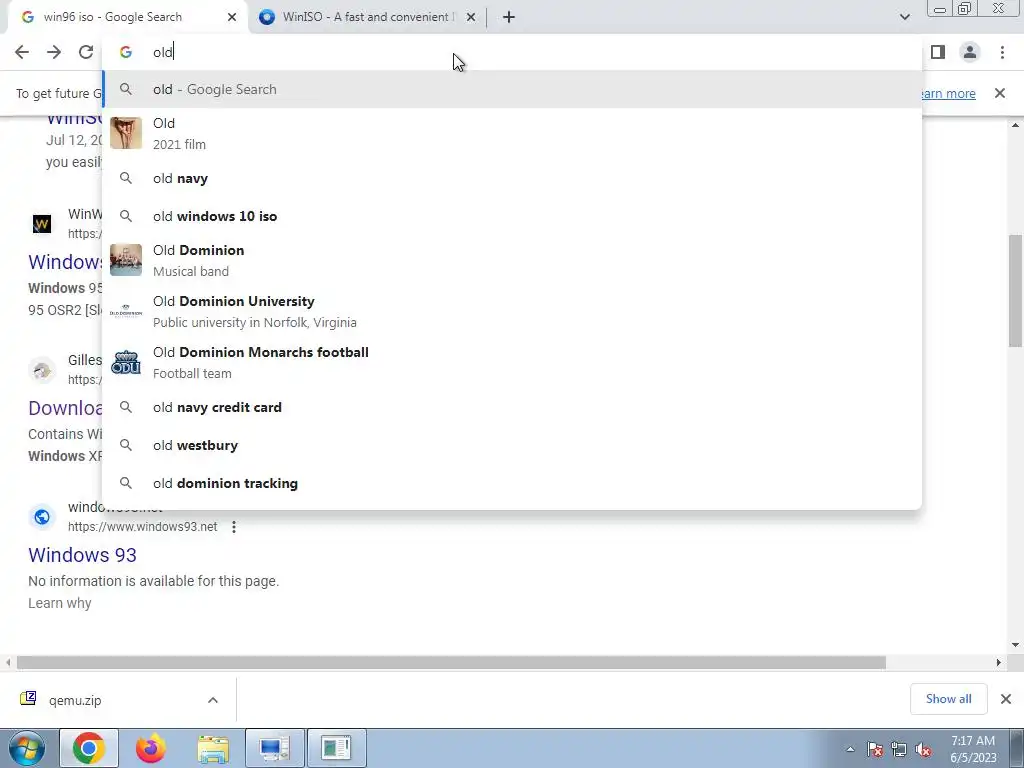Click the search icon beside 'old navy'
Screen dimensions: 1024x768
(x=125, y=178)
